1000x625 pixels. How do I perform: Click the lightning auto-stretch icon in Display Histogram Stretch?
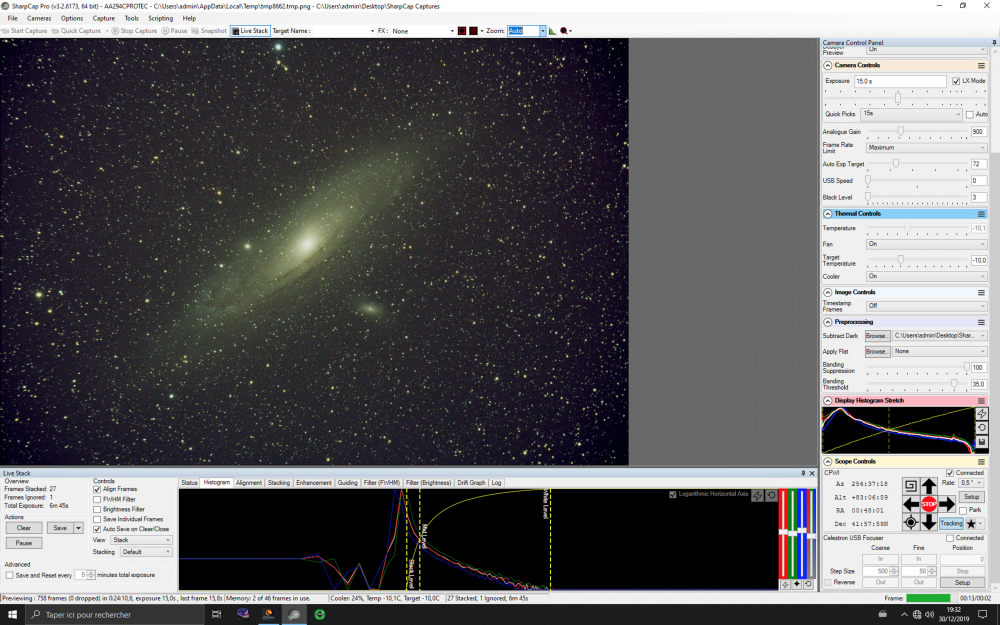point(981,414)
